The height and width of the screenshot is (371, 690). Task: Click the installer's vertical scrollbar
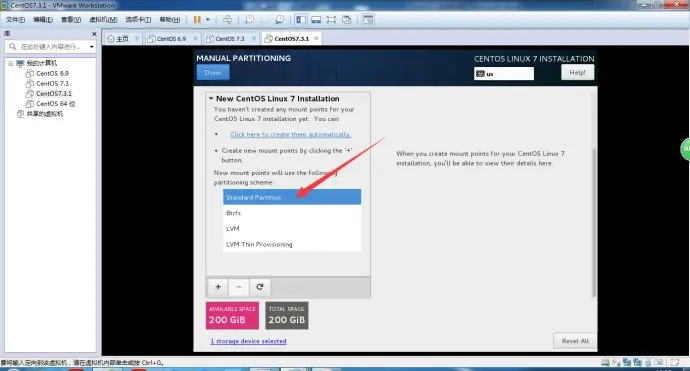[x=594, y=222]
